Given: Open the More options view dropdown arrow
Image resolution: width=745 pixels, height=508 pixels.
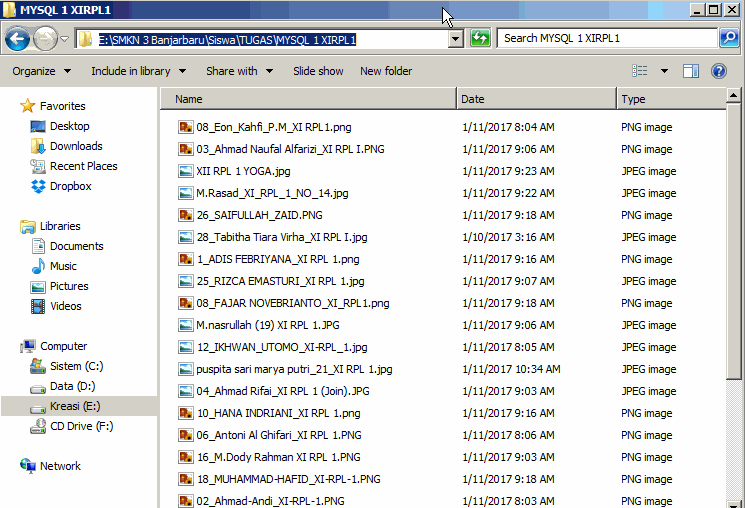Looking at the screenshot, I should pos(664,71).
